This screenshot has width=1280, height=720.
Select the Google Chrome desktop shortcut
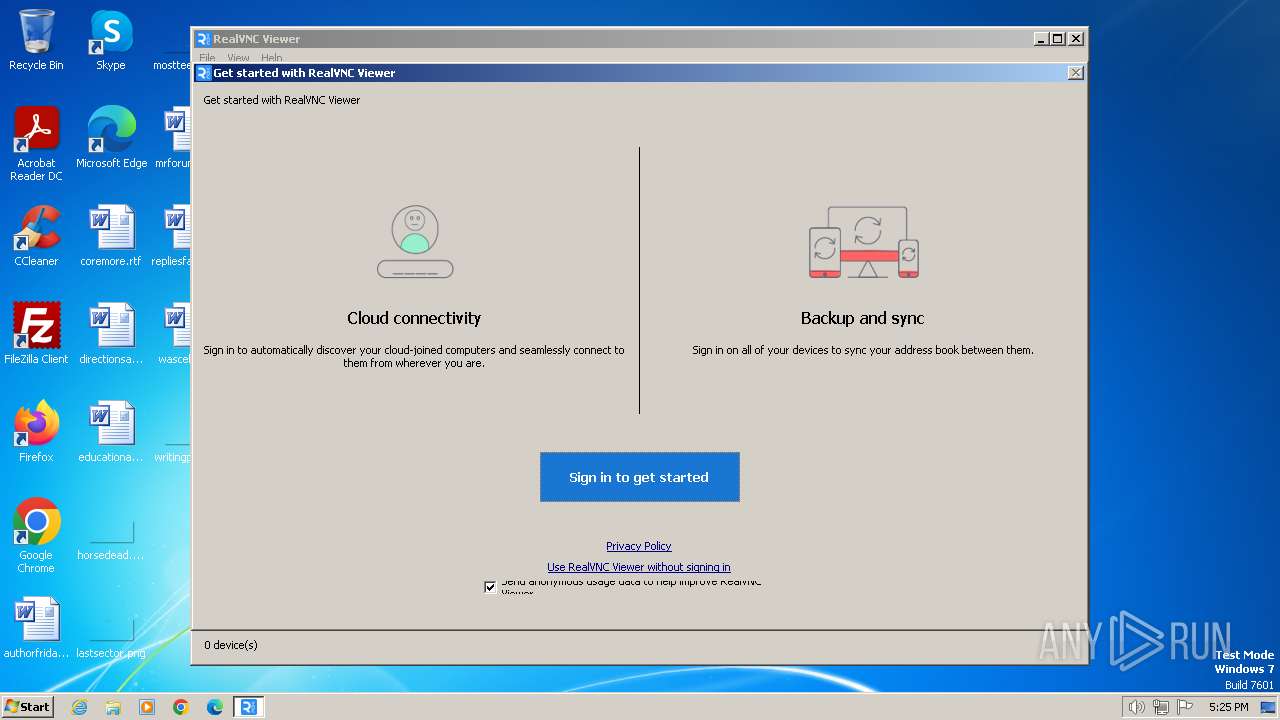(36, 536)
